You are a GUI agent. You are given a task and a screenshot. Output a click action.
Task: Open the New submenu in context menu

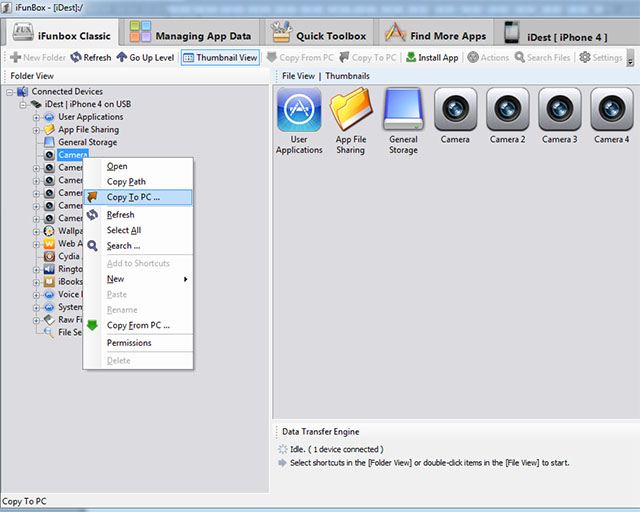pyautogui.click(x=116, y=279)
